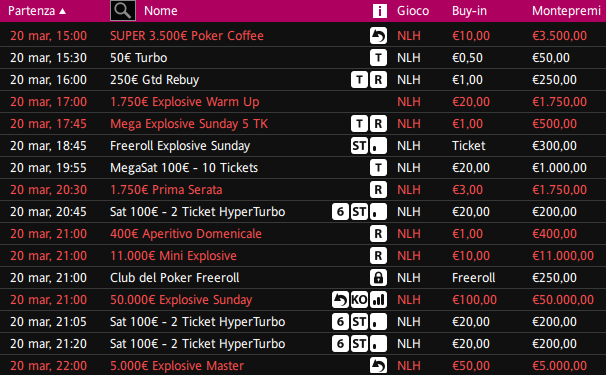
Task: Sort by the Nome column header
Action: [161, 11]
